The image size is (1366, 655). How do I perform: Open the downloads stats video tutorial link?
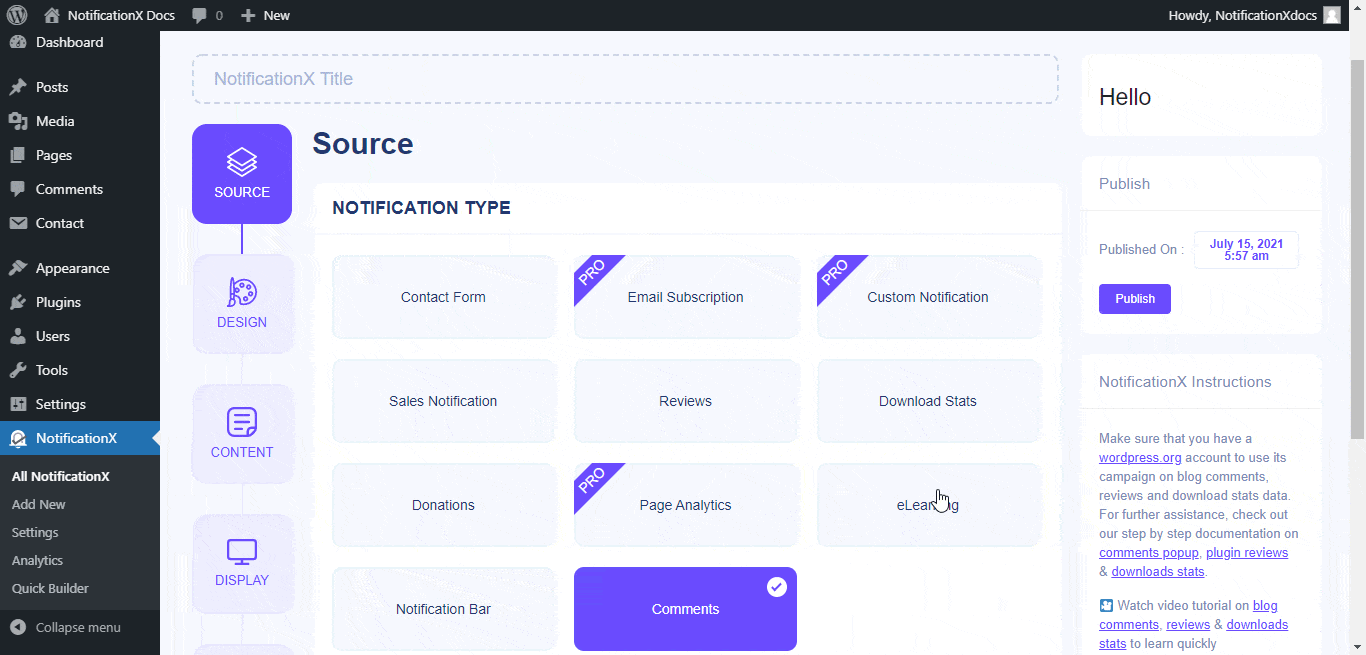click(1193, 634)
